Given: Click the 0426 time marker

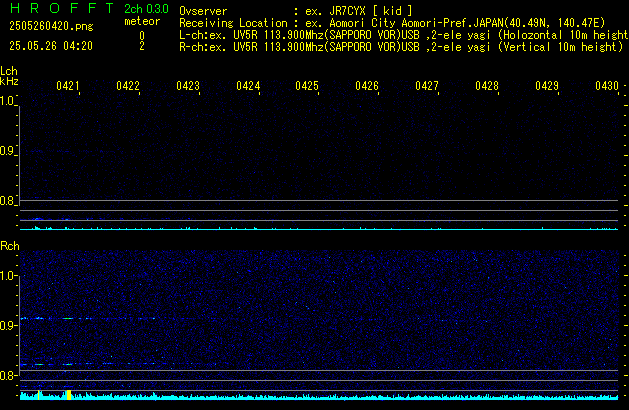Looking at the screenshot, I should [x=367, y=86].
